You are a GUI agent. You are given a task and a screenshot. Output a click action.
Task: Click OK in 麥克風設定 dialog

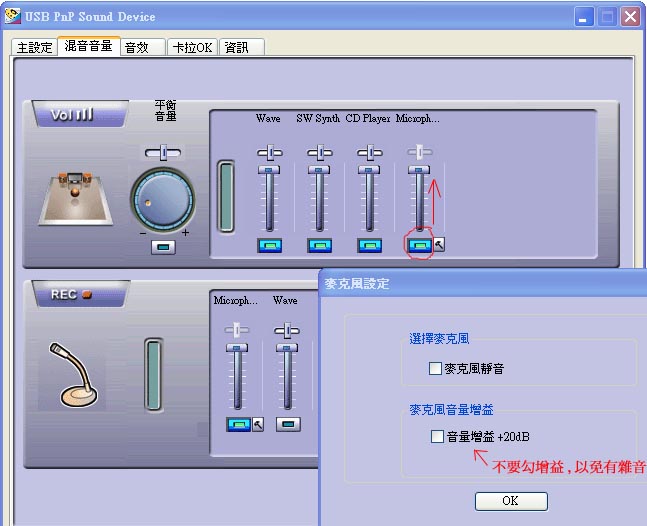coord(511,501)
